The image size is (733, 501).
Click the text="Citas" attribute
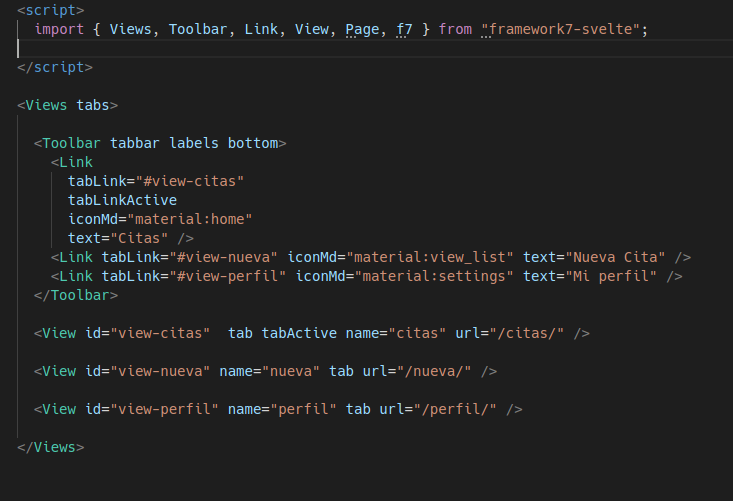tap(118, 238)
